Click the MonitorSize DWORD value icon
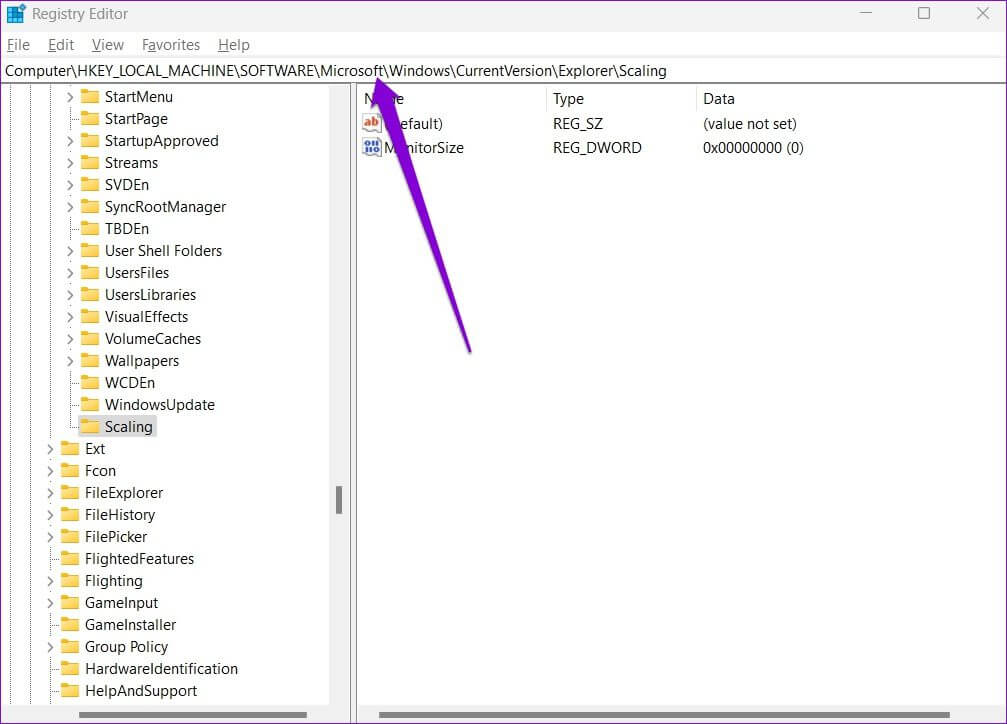Screen dimensions: 1007x724 coord(372,147)
